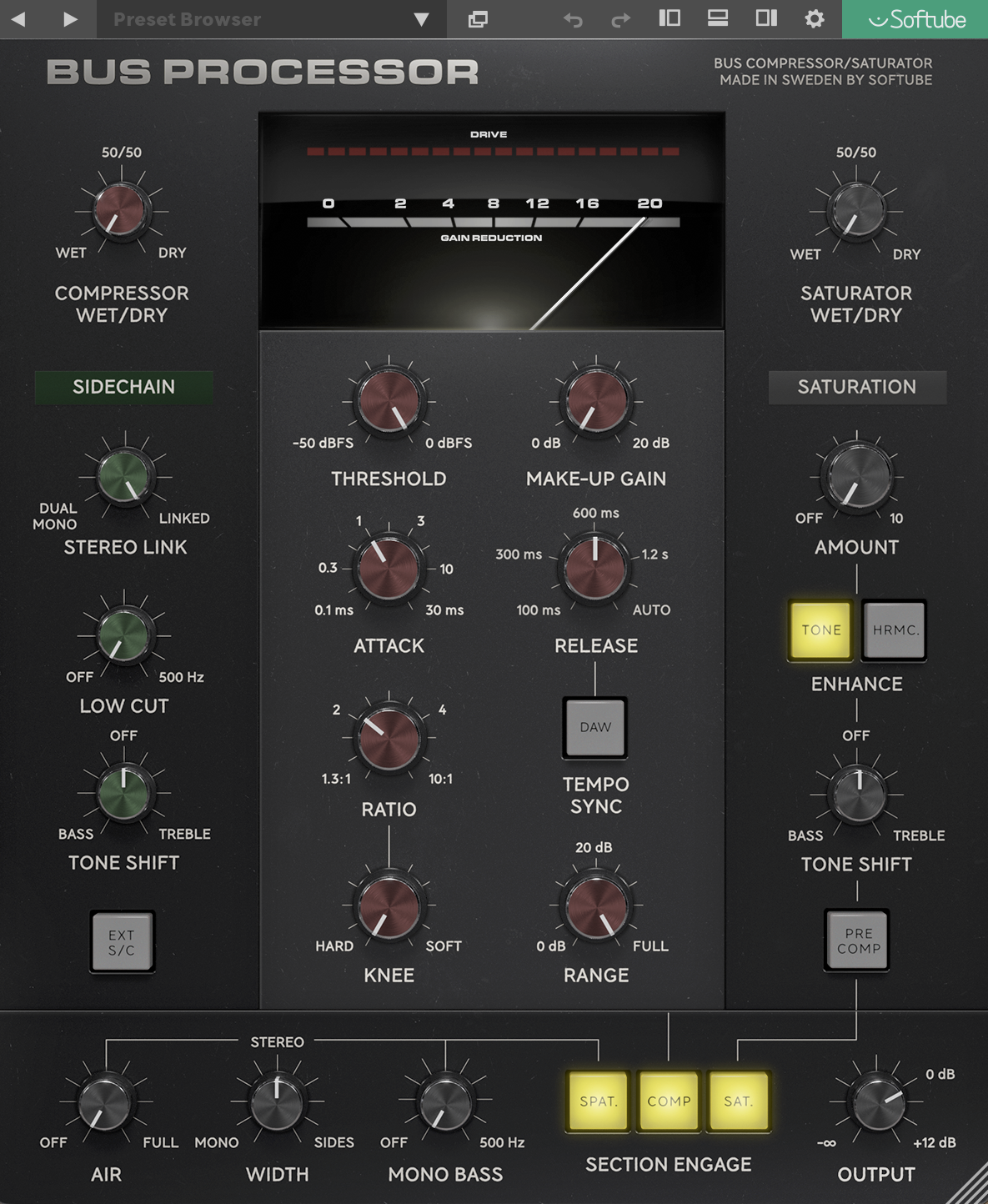Click the 'LINKED' stereo link label
The height and width of the screenshot is (1204, 988).
(184, 518)
